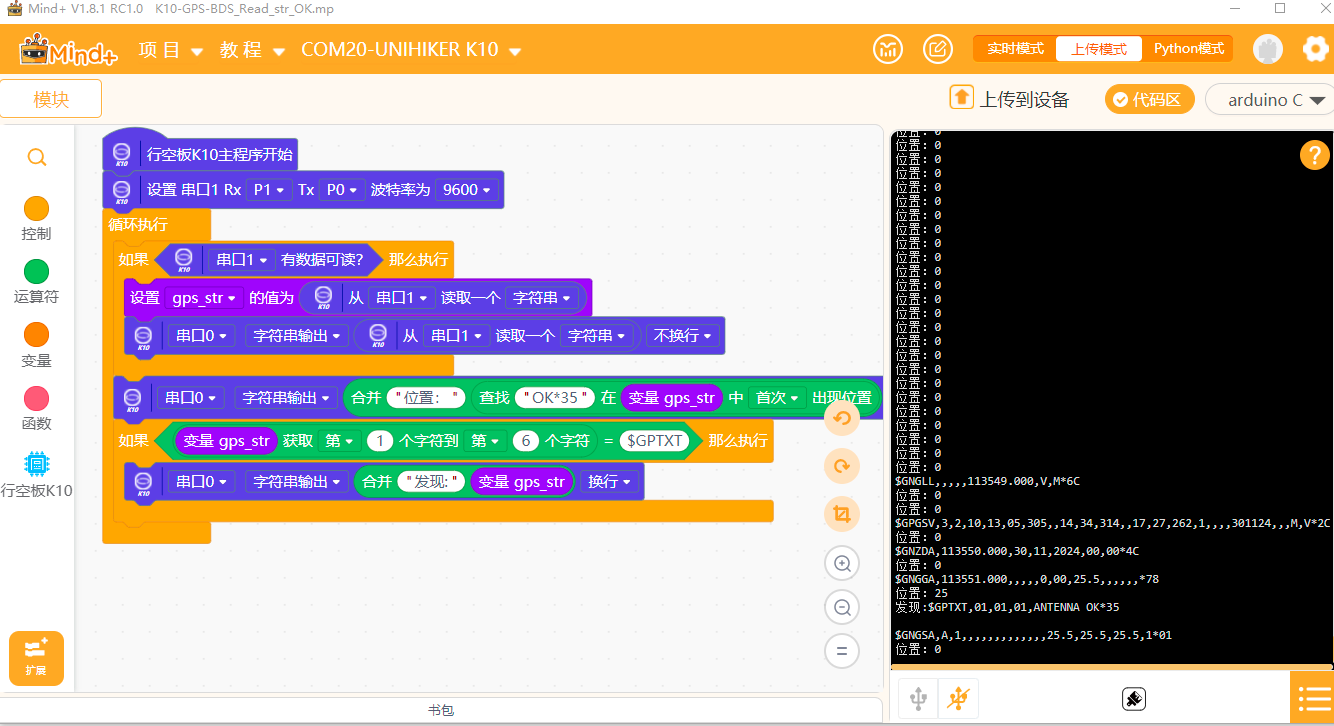
Task: Open the Tx pin P0 dropdown
Action: (342, 190)
